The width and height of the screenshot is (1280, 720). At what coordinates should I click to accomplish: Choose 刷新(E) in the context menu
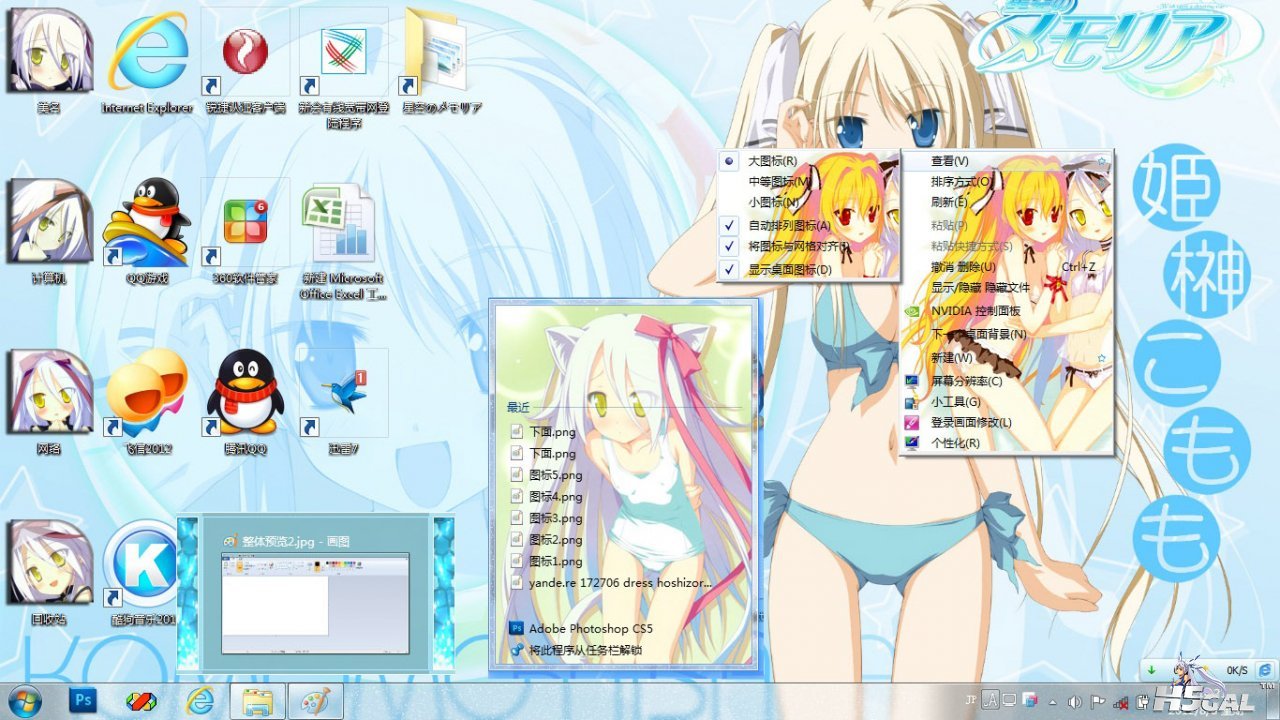tap(1006, 202)
